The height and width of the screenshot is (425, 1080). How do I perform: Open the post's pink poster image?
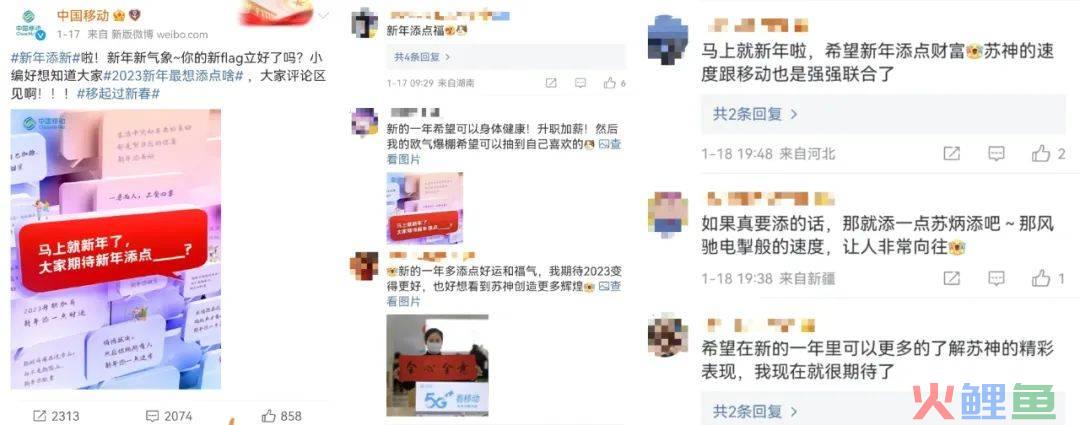116,249
